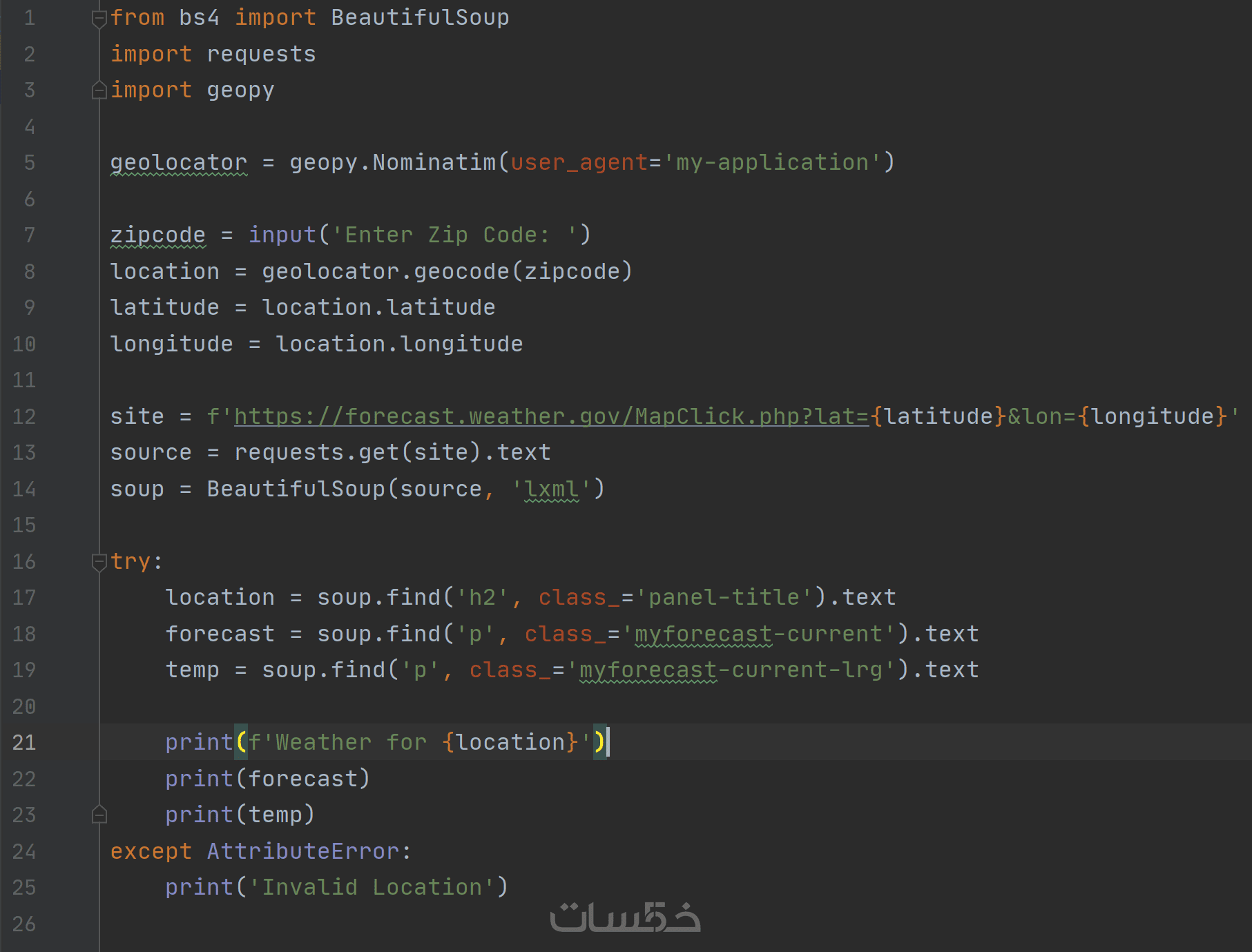The width and height of the screenshot is (1252, 952).
Task: Click the 'lxml' parser string on line 14
Action: [552, 489]
